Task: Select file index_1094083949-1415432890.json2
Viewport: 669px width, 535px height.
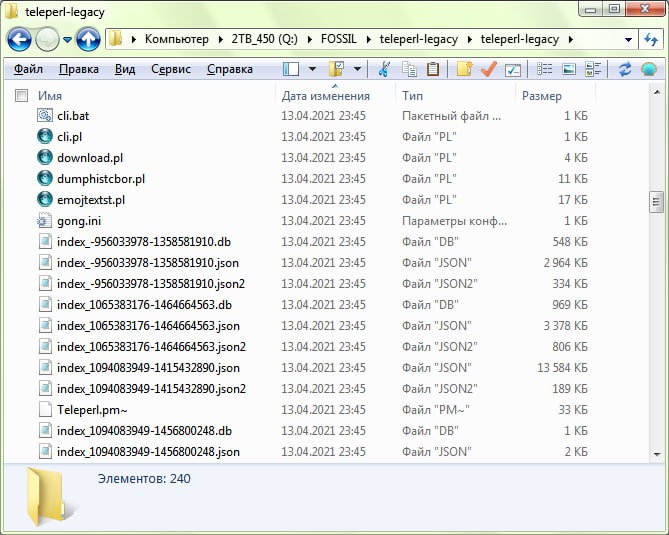Action: coord(151,389)
